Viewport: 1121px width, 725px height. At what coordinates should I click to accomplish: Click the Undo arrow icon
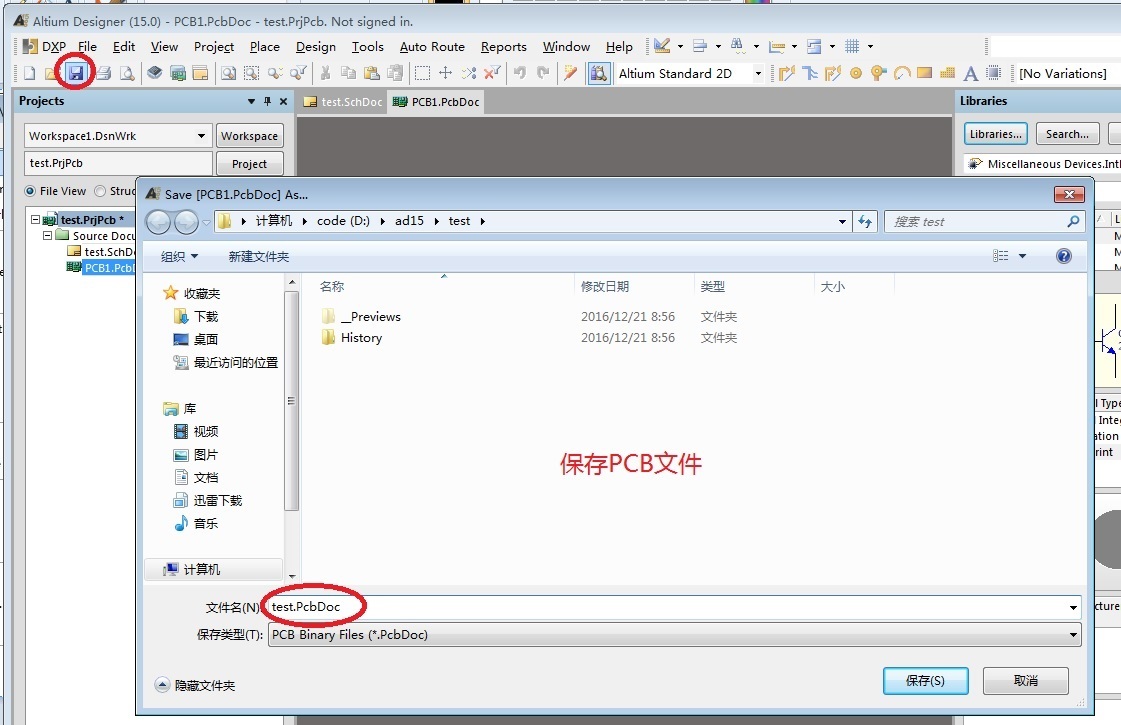point(520,73)
